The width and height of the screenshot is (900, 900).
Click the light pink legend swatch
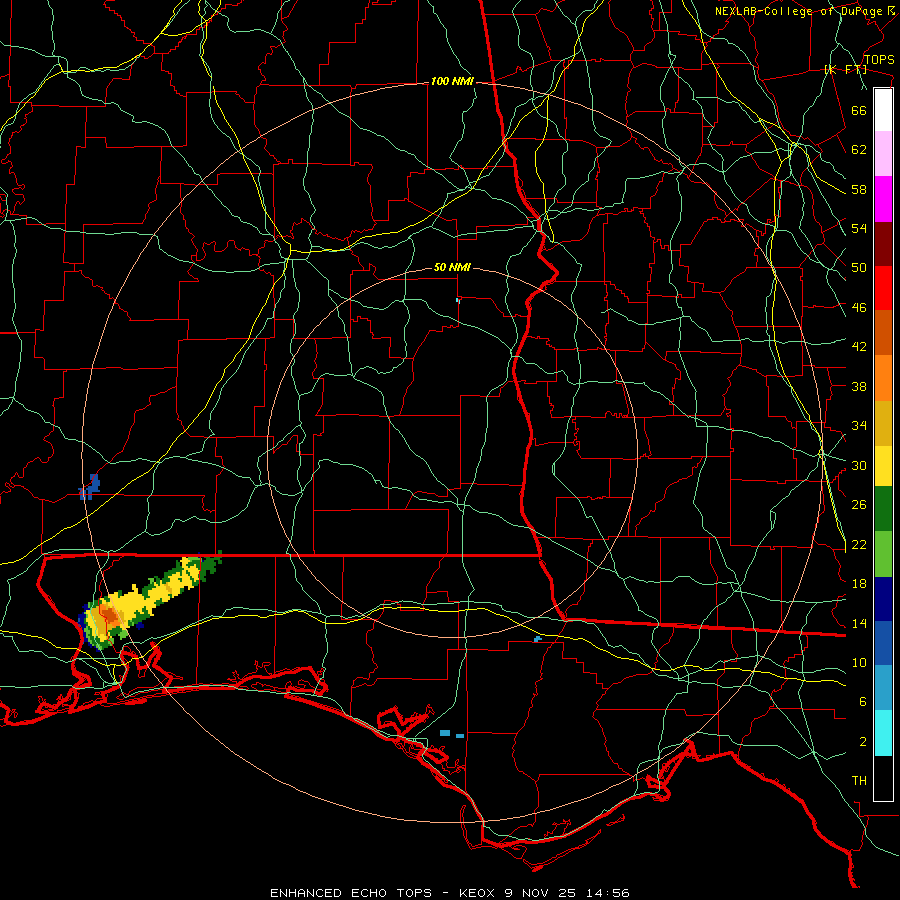[x=883, y=154]
